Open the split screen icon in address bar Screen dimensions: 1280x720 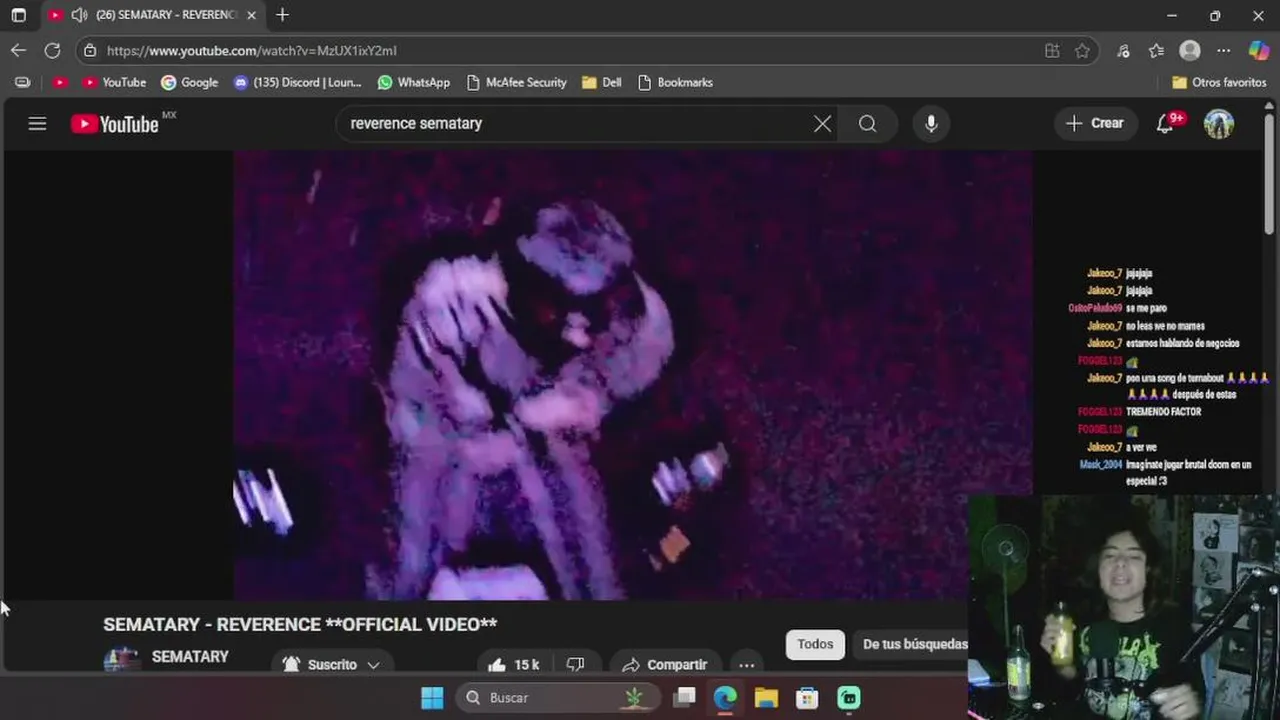(x=1052, y=51)
